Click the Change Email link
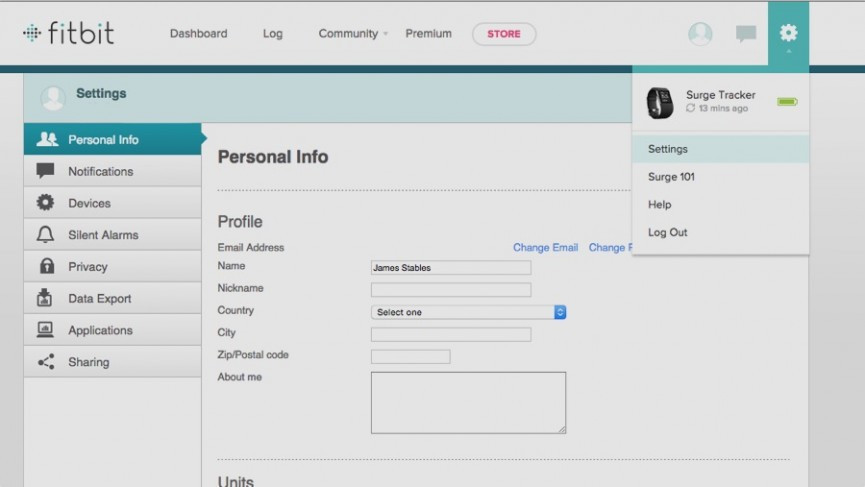The height and width of the screenshot is (487, 865). point(545,248)
